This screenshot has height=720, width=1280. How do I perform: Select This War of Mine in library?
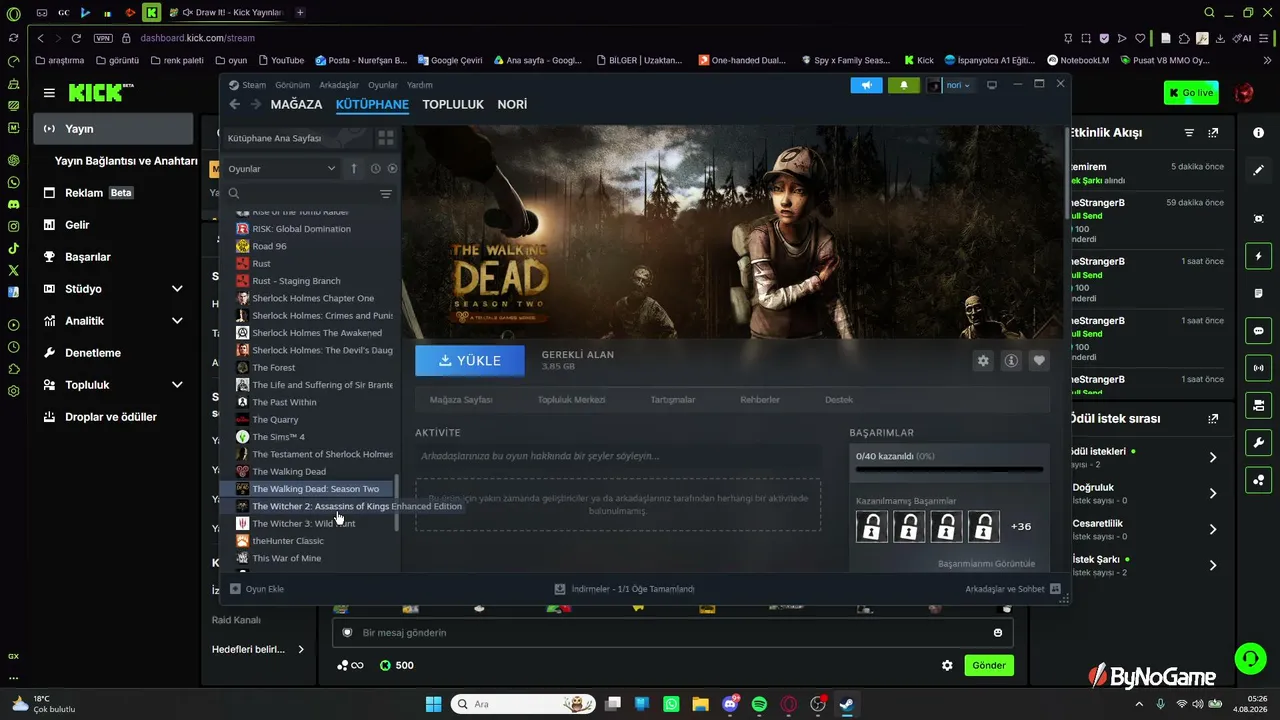click(286, 558)
